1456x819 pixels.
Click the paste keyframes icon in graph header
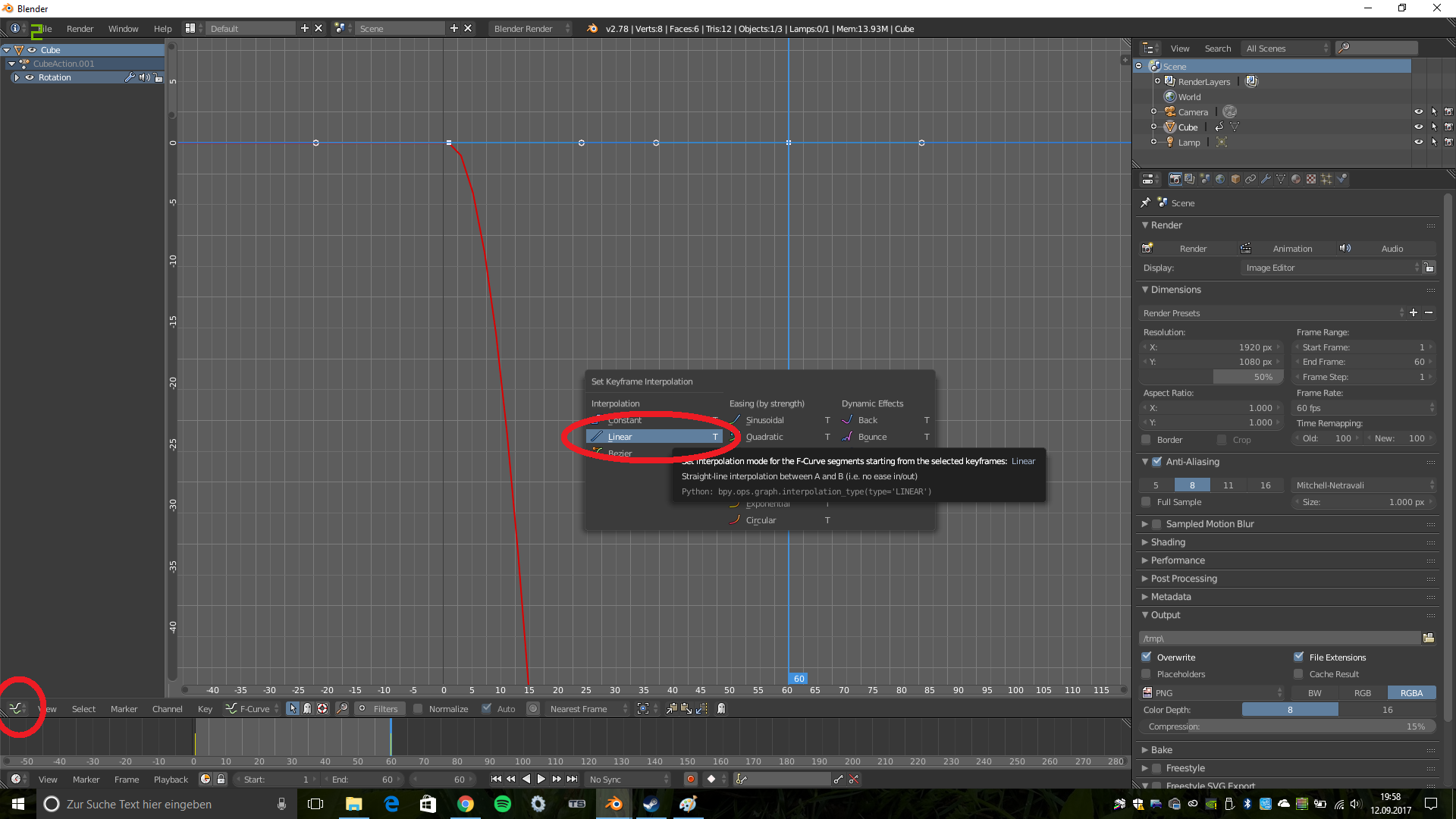pos(686,708)
